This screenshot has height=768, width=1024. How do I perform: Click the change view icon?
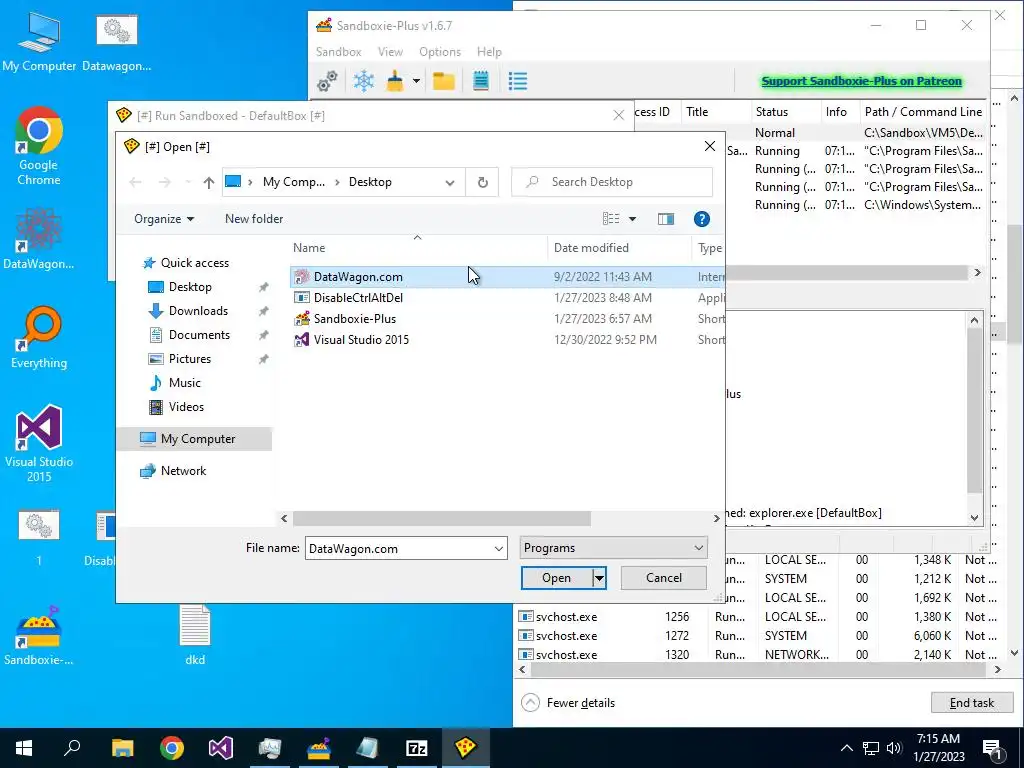(x=611, y=219)
